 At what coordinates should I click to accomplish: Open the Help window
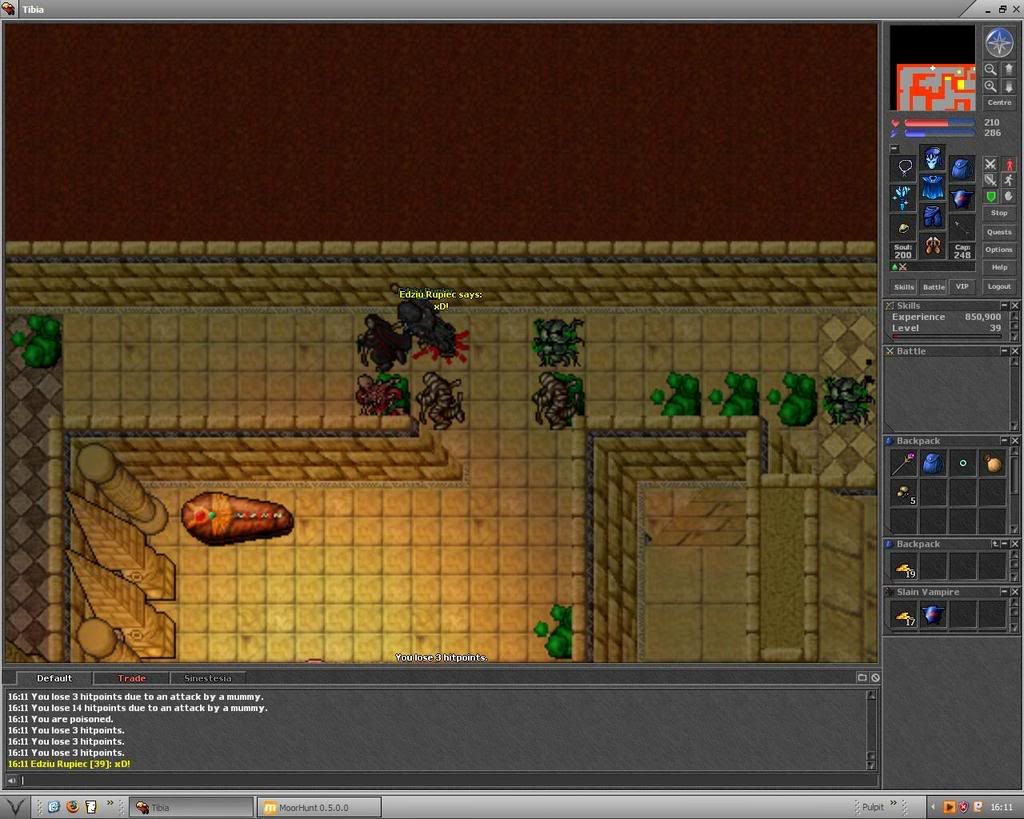[999, 267]
